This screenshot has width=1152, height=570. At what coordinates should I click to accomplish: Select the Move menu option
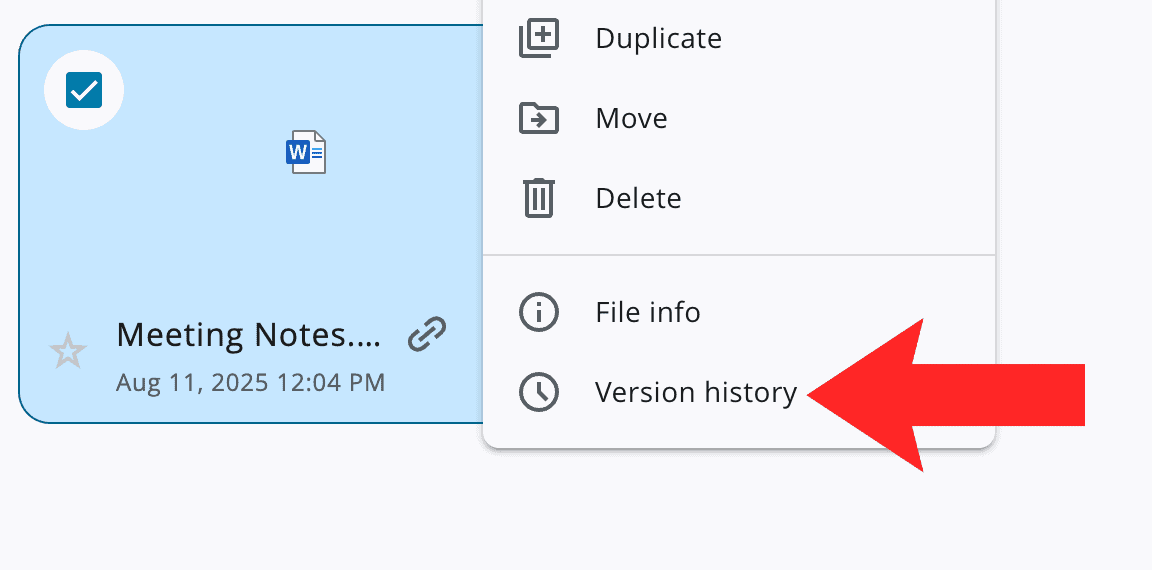tap(631, 119)
